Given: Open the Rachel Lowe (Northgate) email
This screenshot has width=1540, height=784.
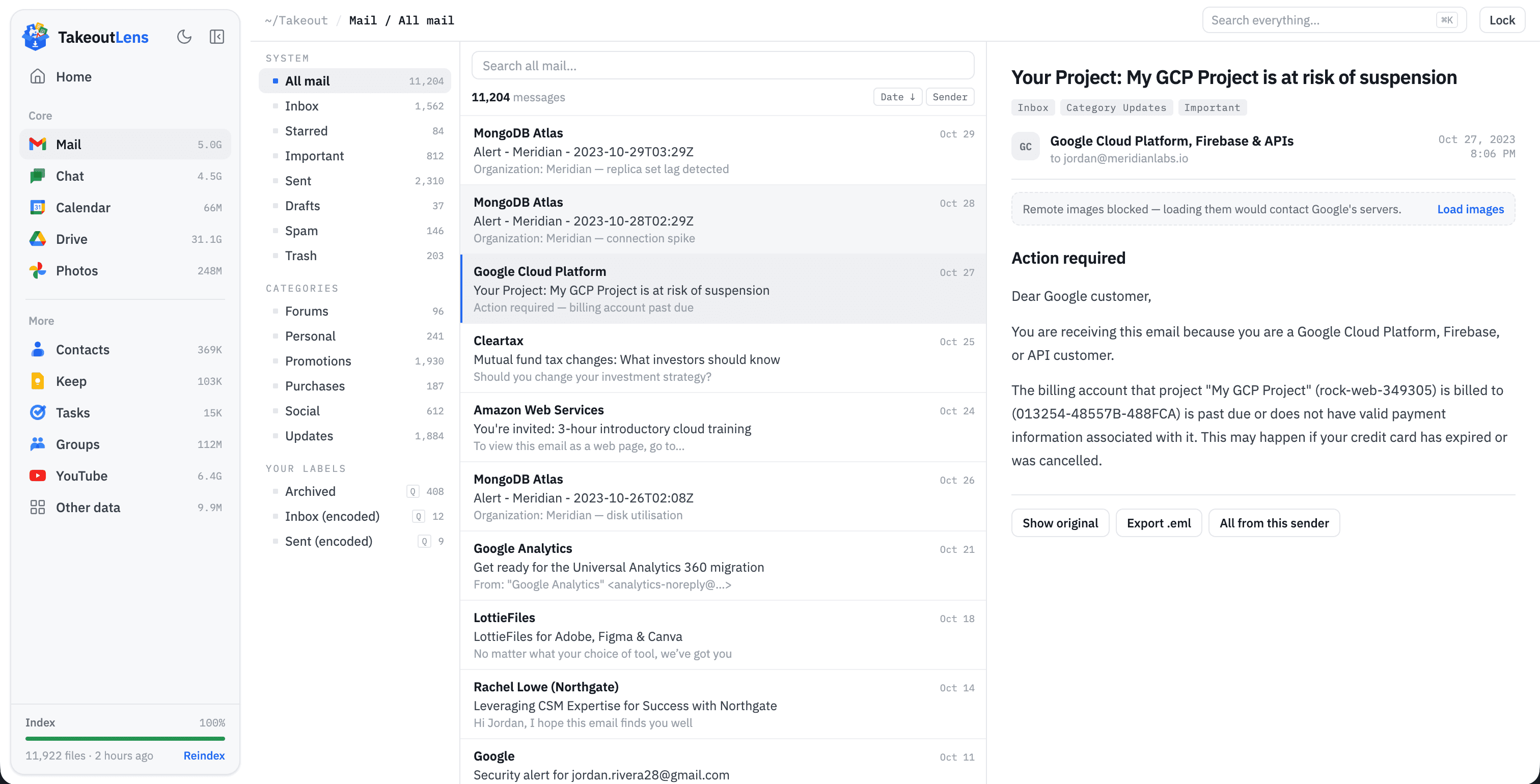Looking at the screenshot, I should [723, 705].
